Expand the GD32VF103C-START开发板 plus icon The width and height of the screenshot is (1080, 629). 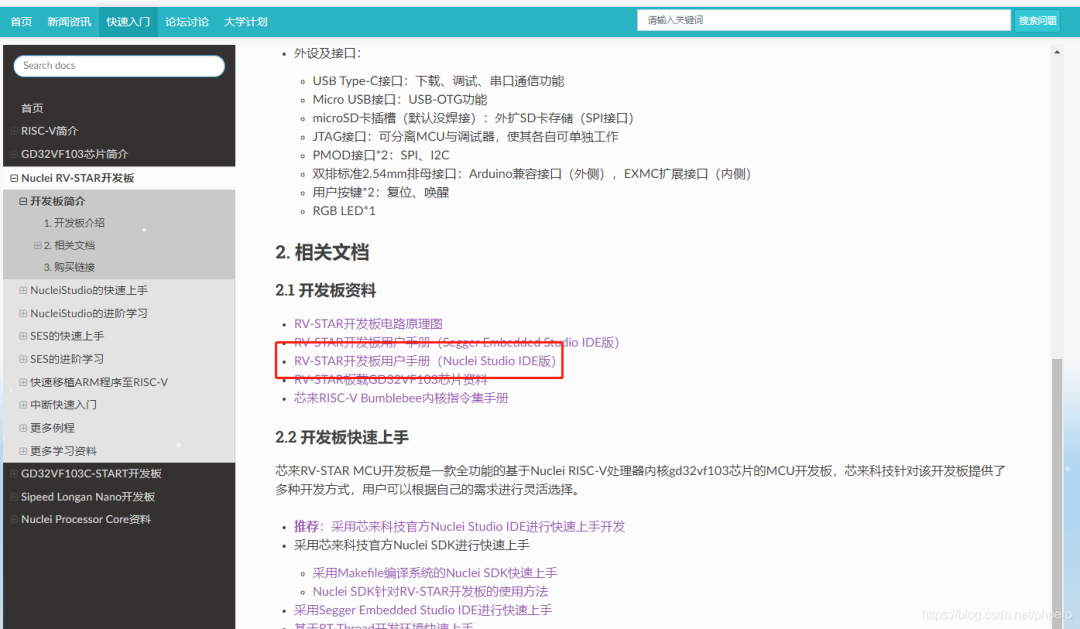click(x=14, y=473)
